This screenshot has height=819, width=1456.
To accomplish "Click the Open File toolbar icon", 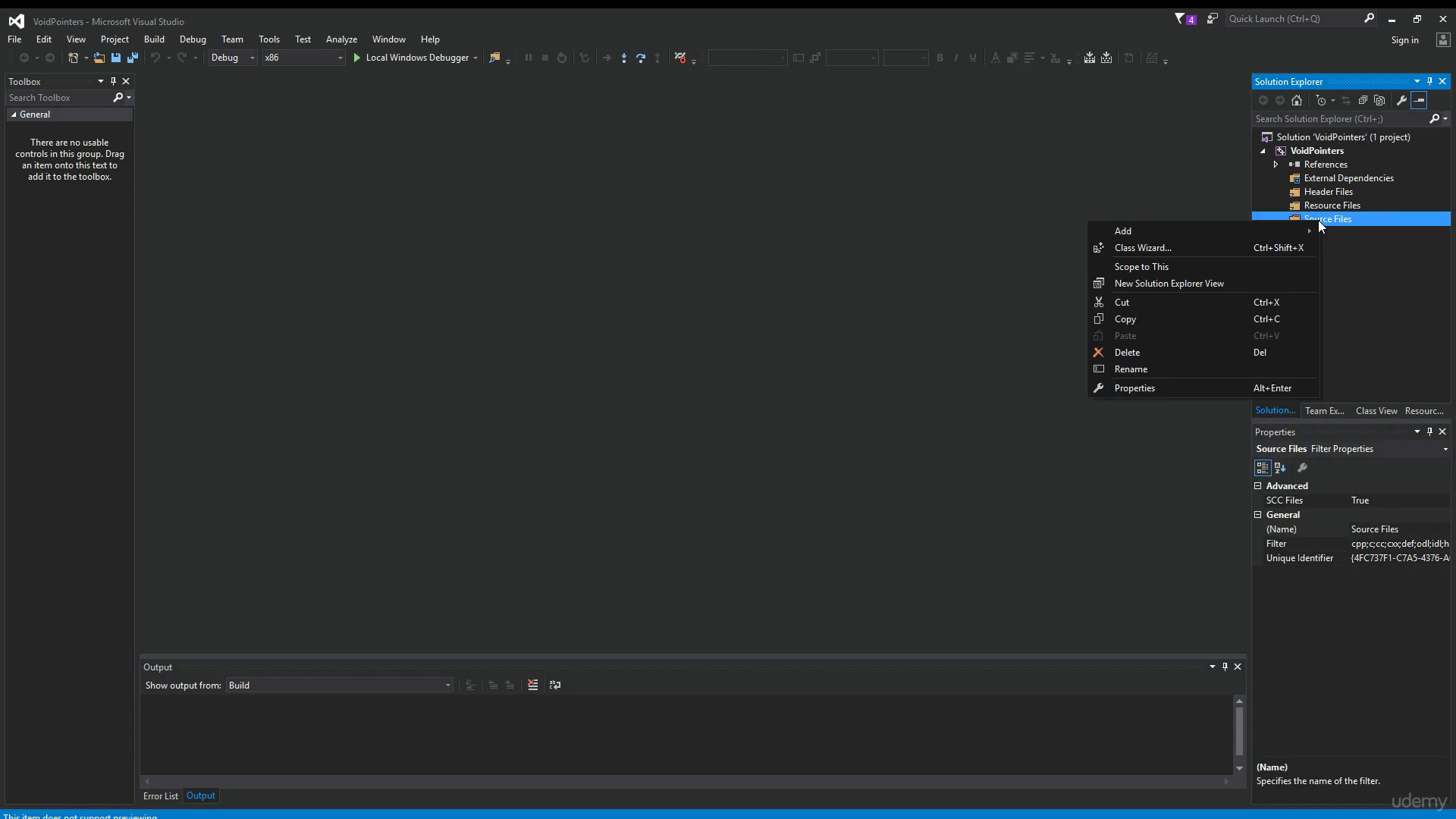I will coord(99,58).
